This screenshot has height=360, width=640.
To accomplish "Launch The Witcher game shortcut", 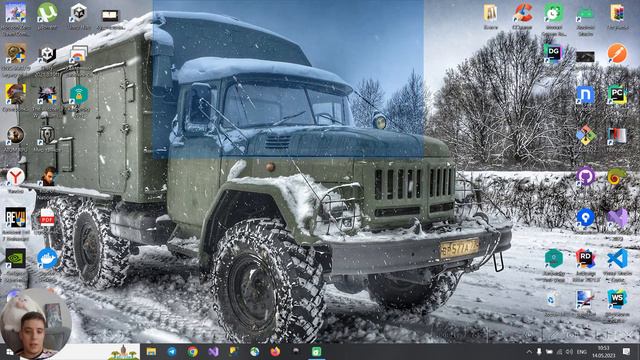I will (47, 95).
